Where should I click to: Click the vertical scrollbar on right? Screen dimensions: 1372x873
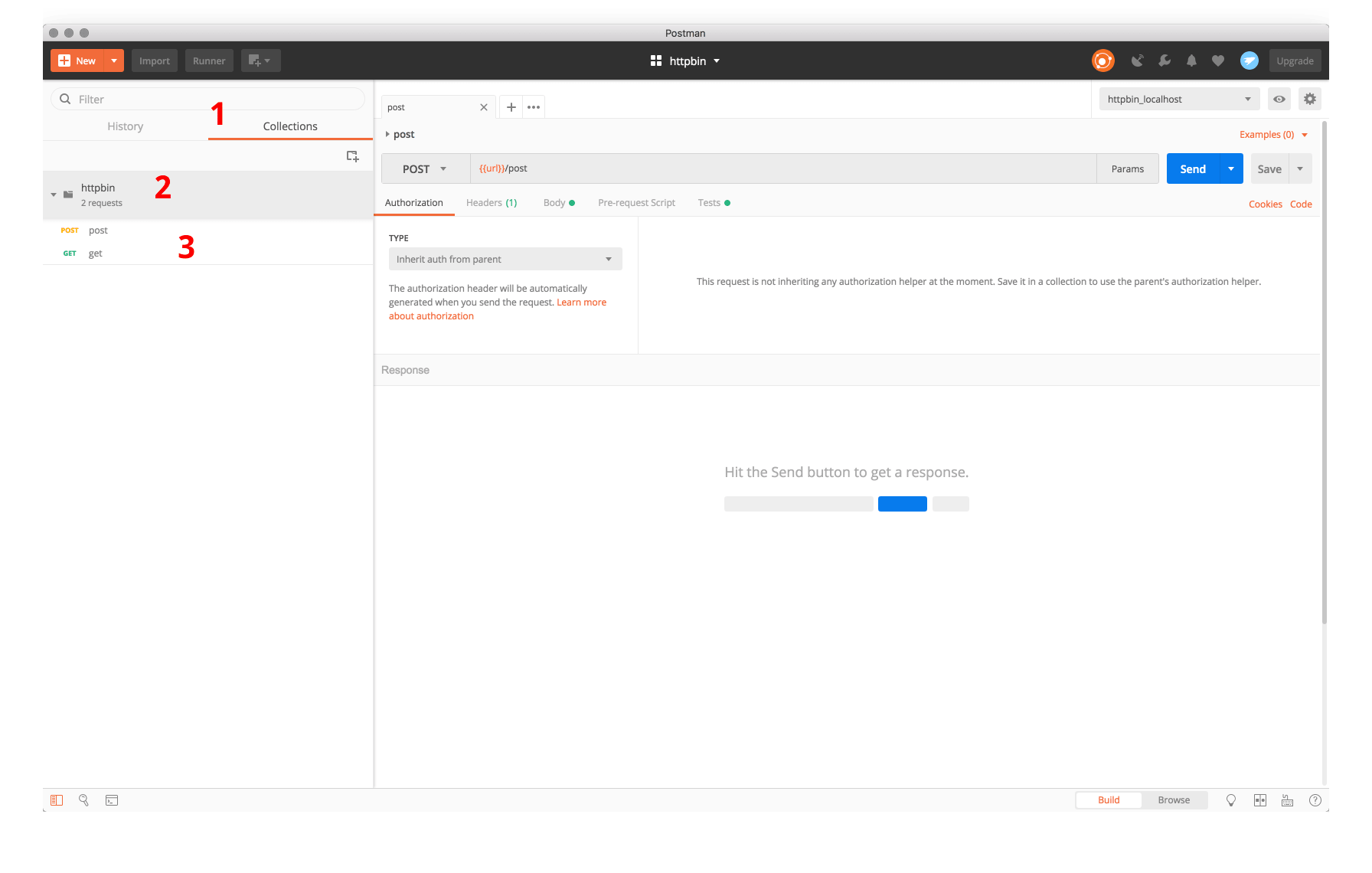point(1325,372)
